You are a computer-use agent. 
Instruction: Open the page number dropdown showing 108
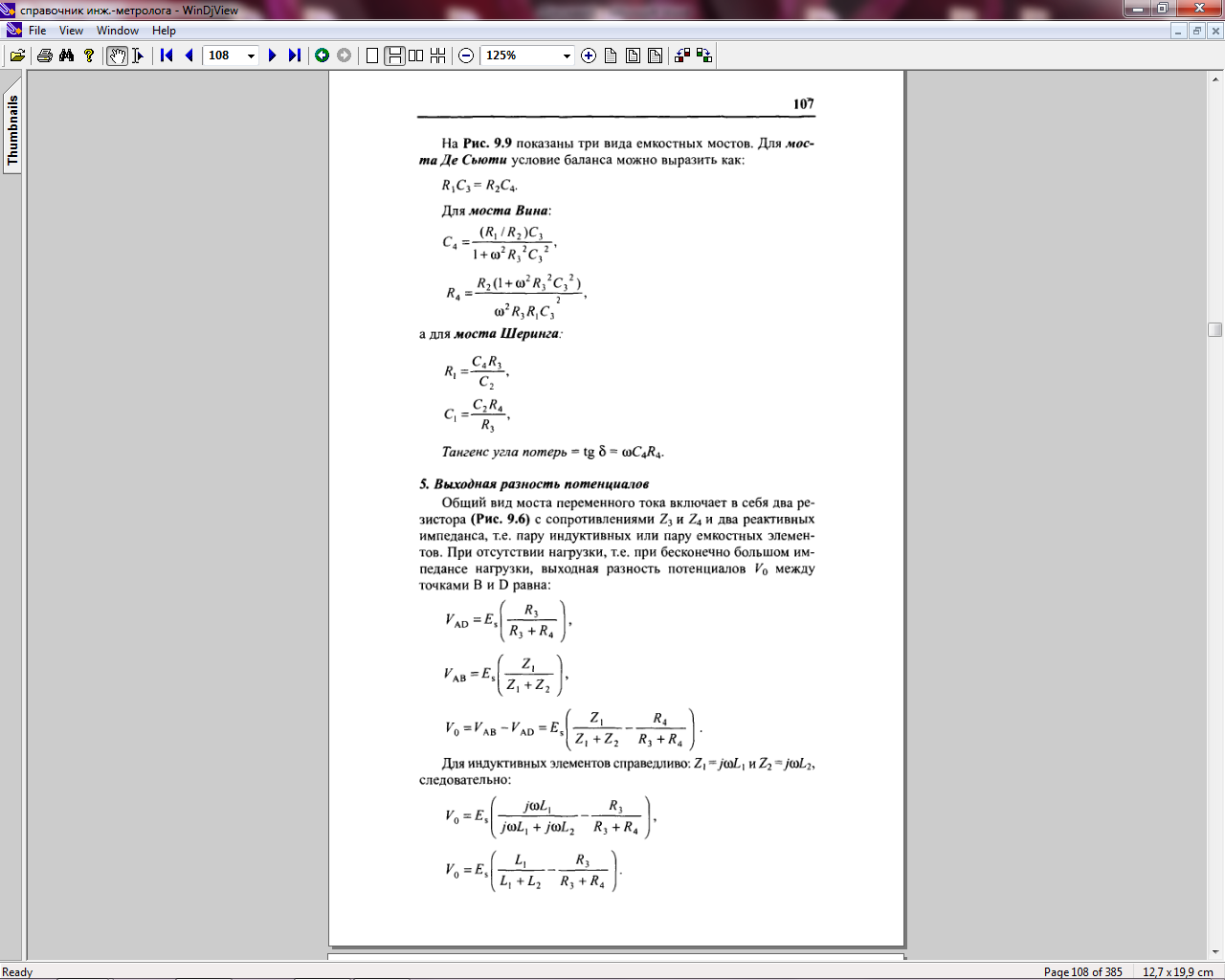point(252,56)
